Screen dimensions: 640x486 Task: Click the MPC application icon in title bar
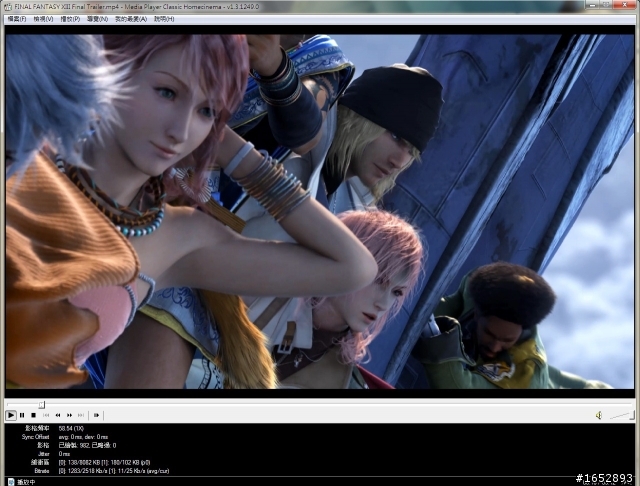pos(8,7)
